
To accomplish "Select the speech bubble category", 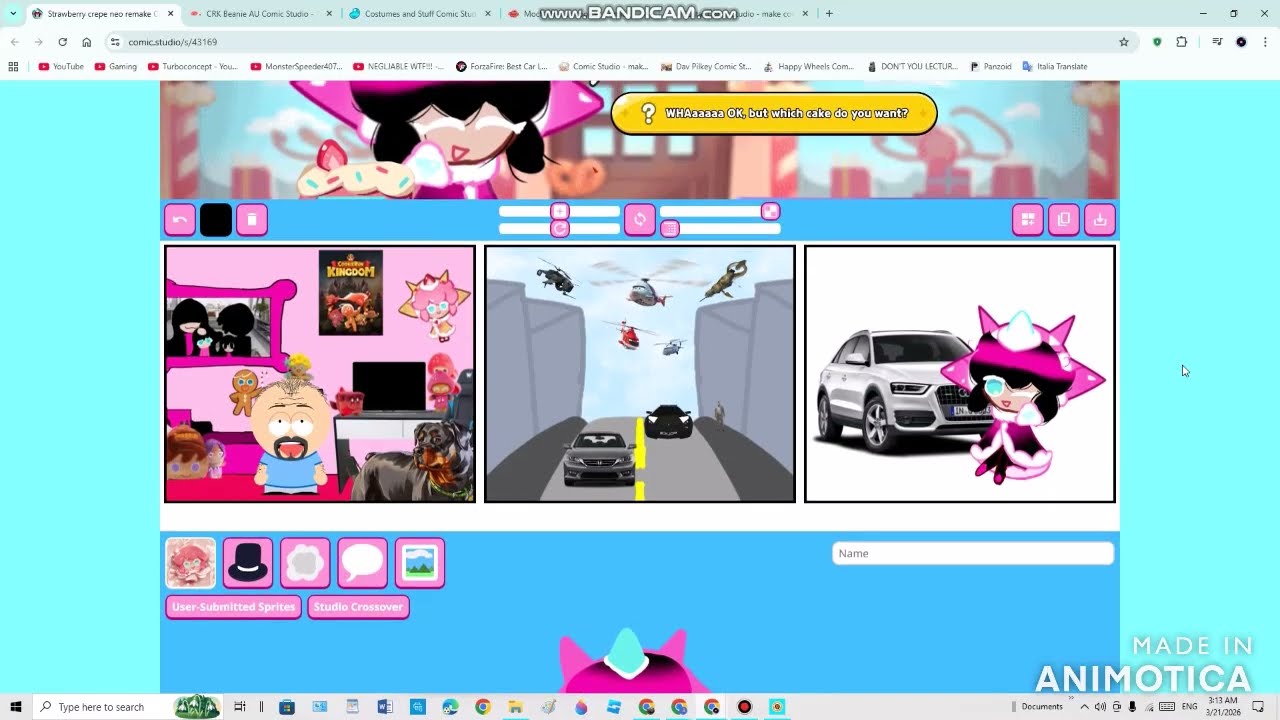I will coord(362,563).
